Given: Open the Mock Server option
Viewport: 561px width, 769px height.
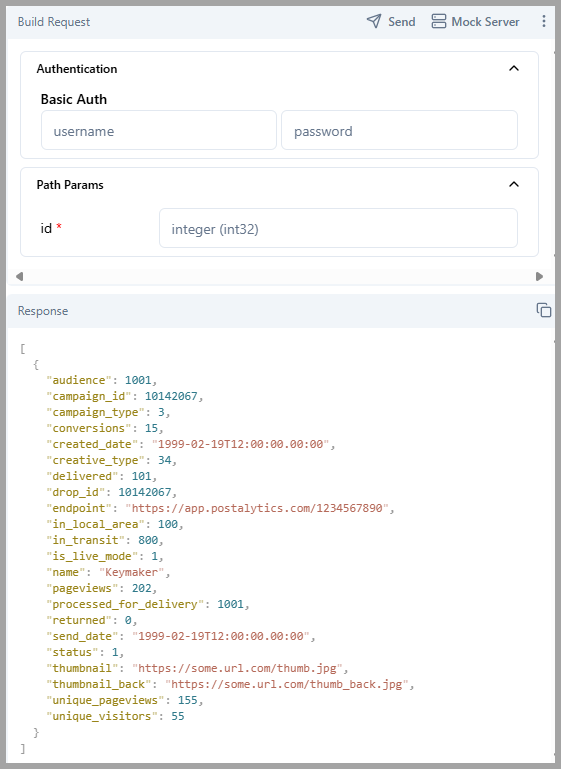Looking at the screenshot, I should tap(475, 22).
